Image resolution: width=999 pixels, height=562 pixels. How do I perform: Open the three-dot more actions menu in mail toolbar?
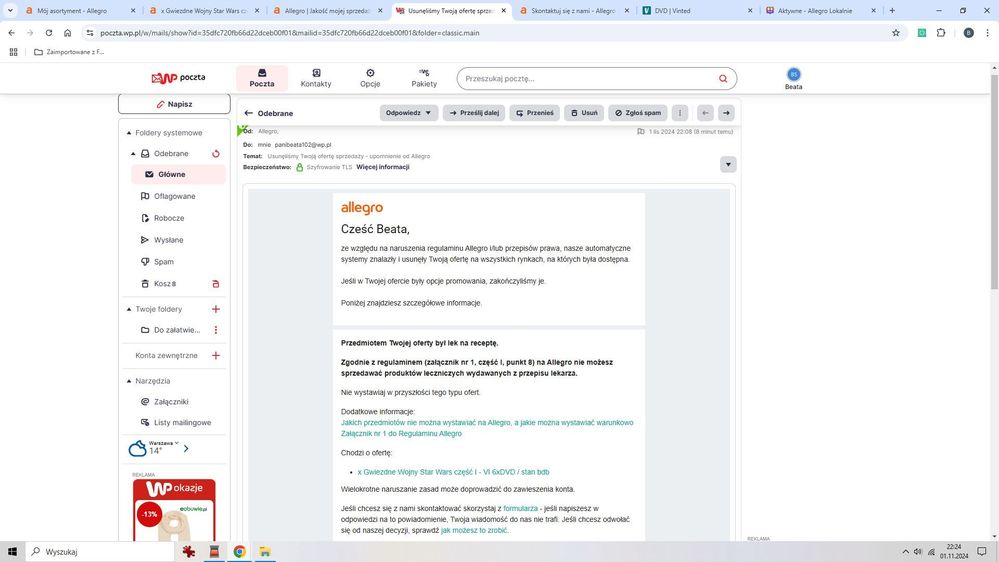680,113
